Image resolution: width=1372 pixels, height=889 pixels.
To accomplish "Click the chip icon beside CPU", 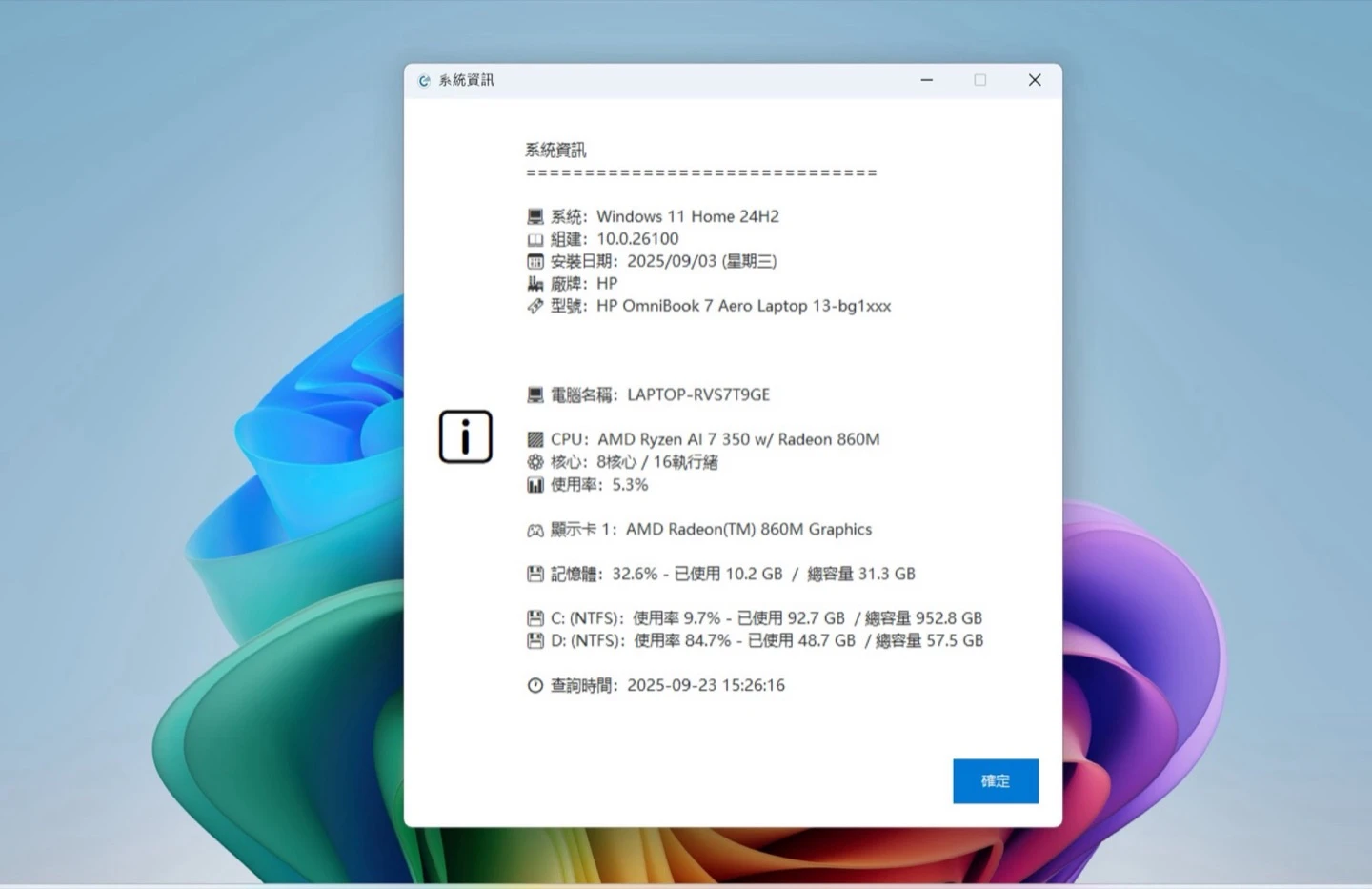I will tap(535, 439).
